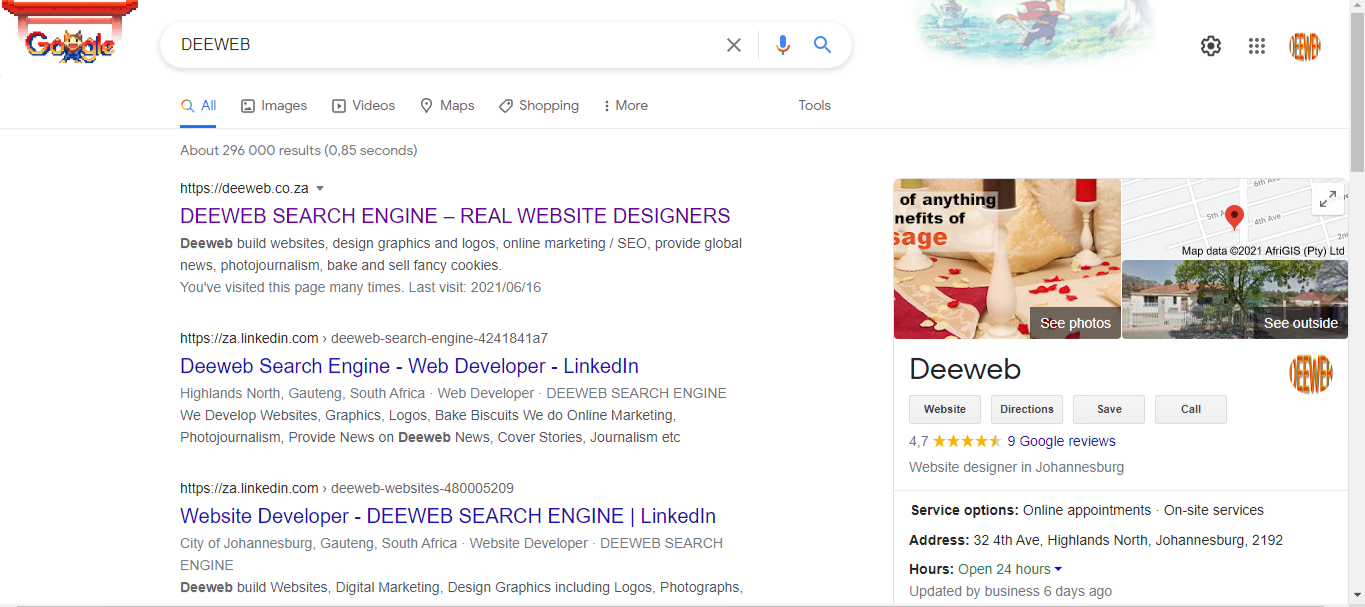Click the Deeweb panel title
Screen dimensions: 1365x607
(x=965, y=369)
